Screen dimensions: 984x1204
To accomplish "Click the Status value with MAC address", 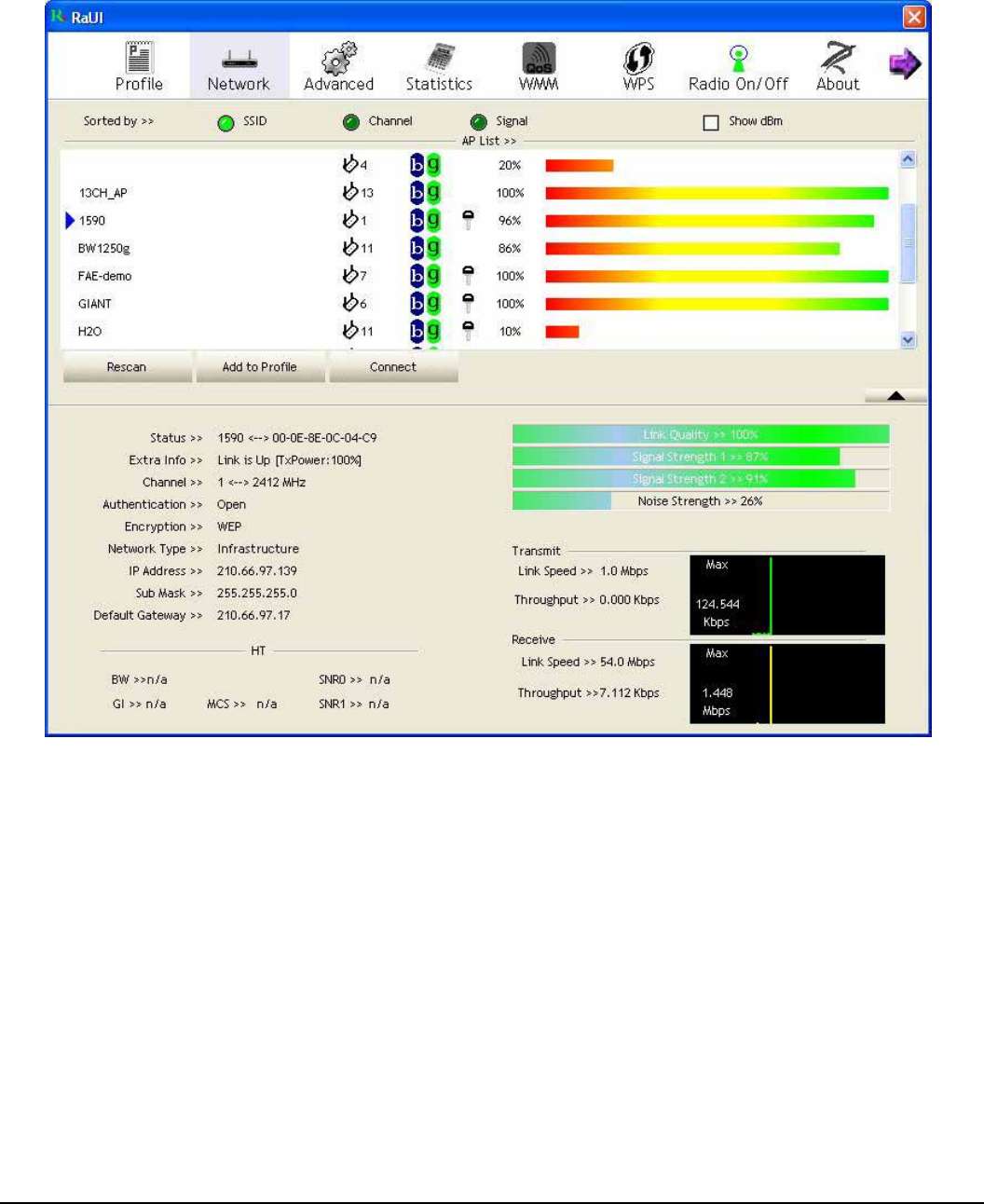I will pos(297,438).
